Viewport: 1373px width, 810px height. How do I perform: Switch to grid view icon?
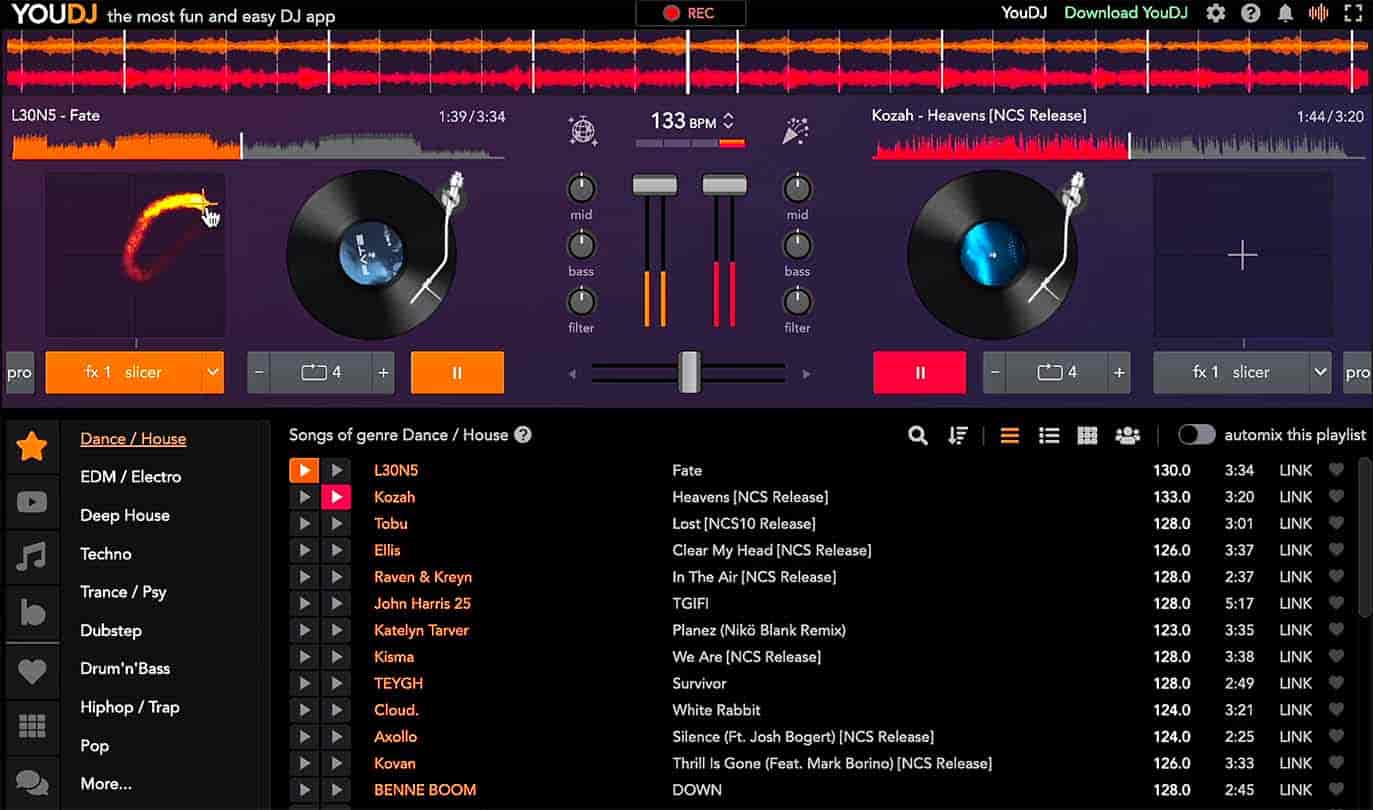coord(1087,435)
